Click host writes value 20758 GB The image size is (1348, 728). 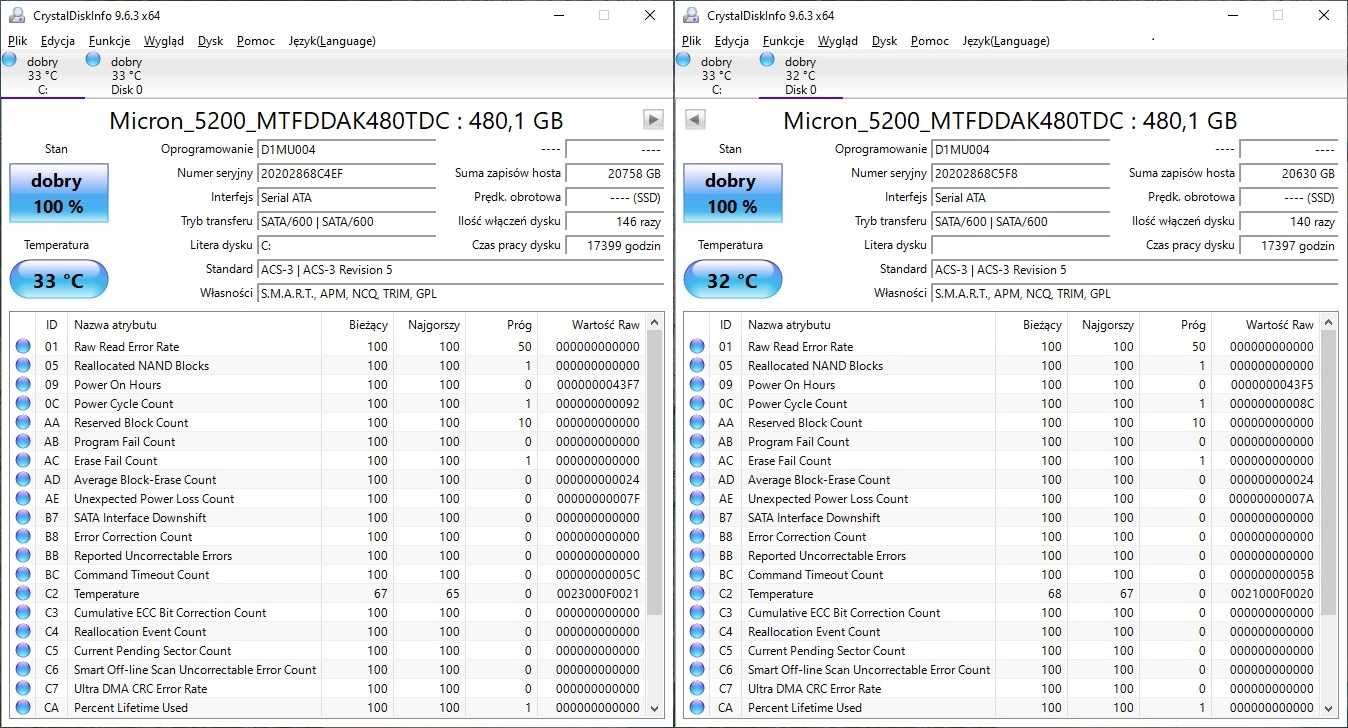(615, 173)
